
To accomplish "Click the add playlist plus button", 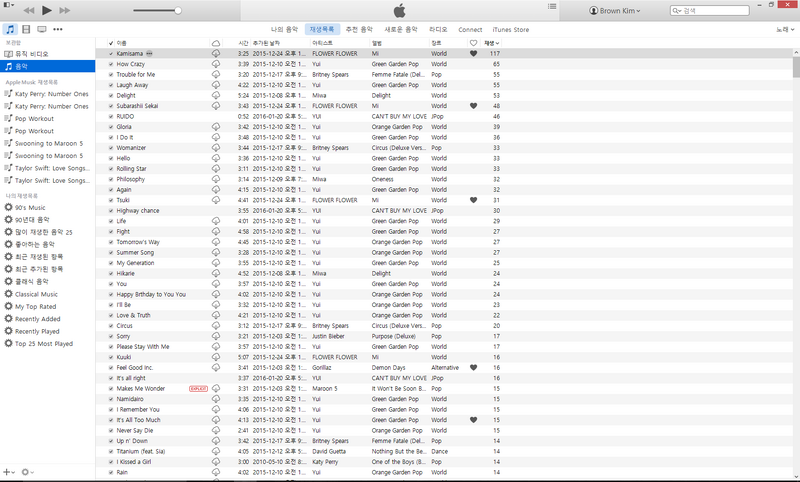I will point(9,472).
